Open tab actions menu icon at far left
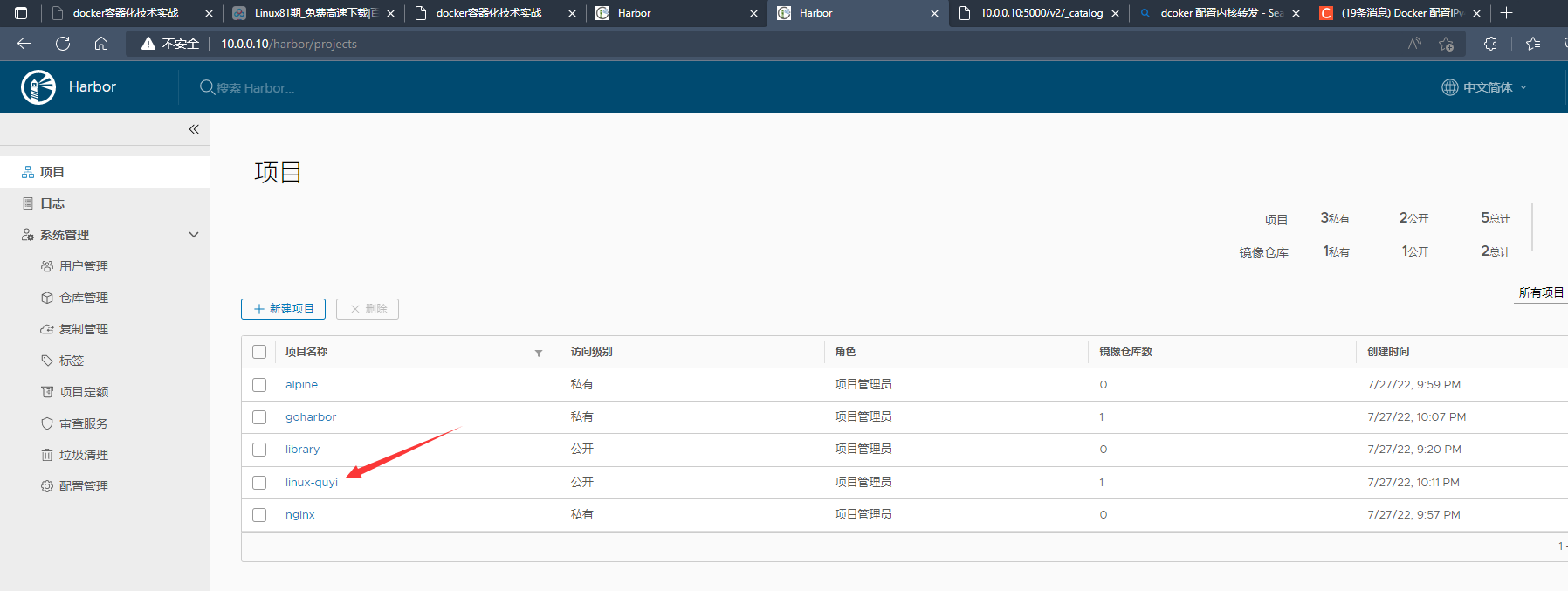Screen dimensions: 1568x591 tap(21, 13)
